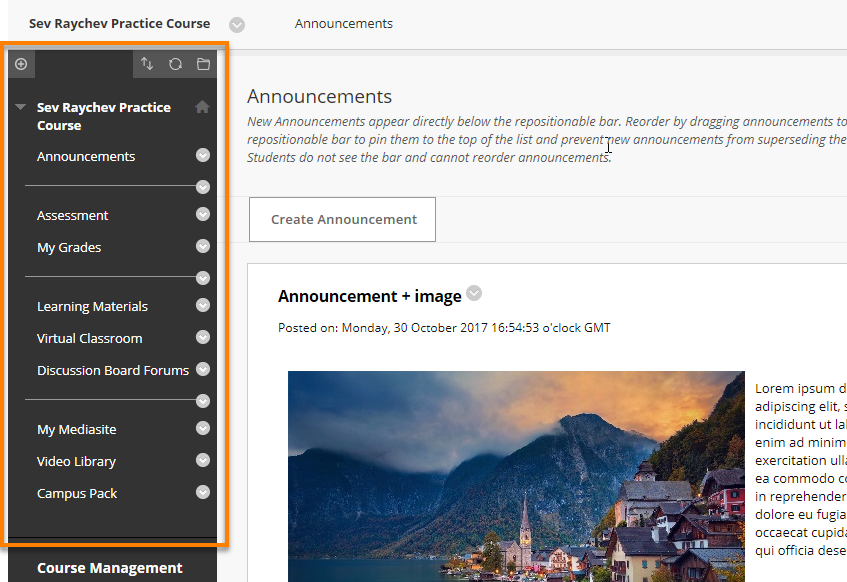Click the refresh course menu icon
The height and width of the screenshot is (582, 847).
(175, 64)
